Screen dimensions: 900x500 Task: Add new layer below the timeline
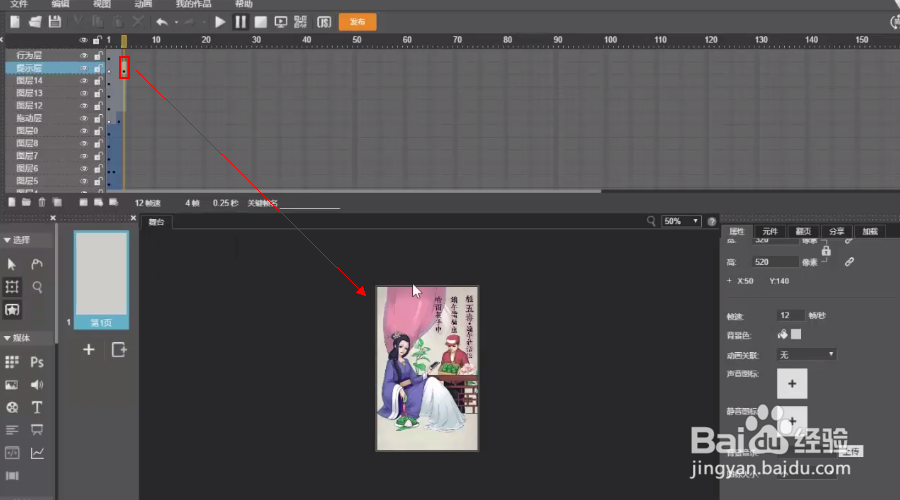pyautogui.click(x=11, y=202)
